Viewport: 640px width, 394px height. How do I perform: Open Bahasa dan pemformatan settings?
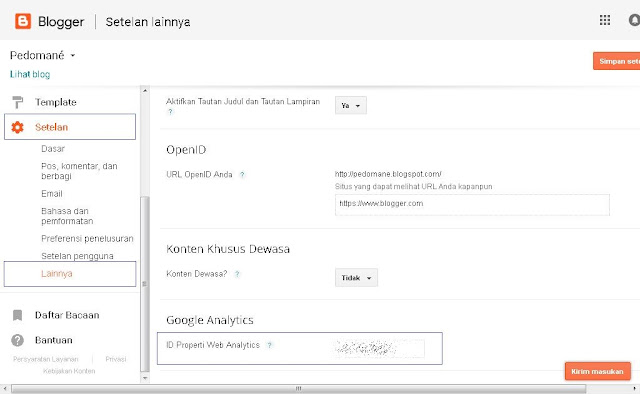[x=67, y=216]
